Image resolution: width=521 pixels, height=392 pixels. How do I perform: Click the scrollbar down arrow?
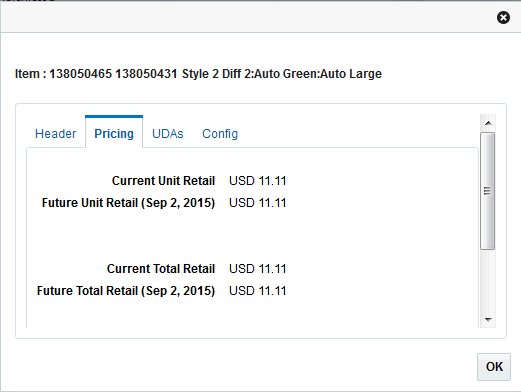tap(488, 319)
